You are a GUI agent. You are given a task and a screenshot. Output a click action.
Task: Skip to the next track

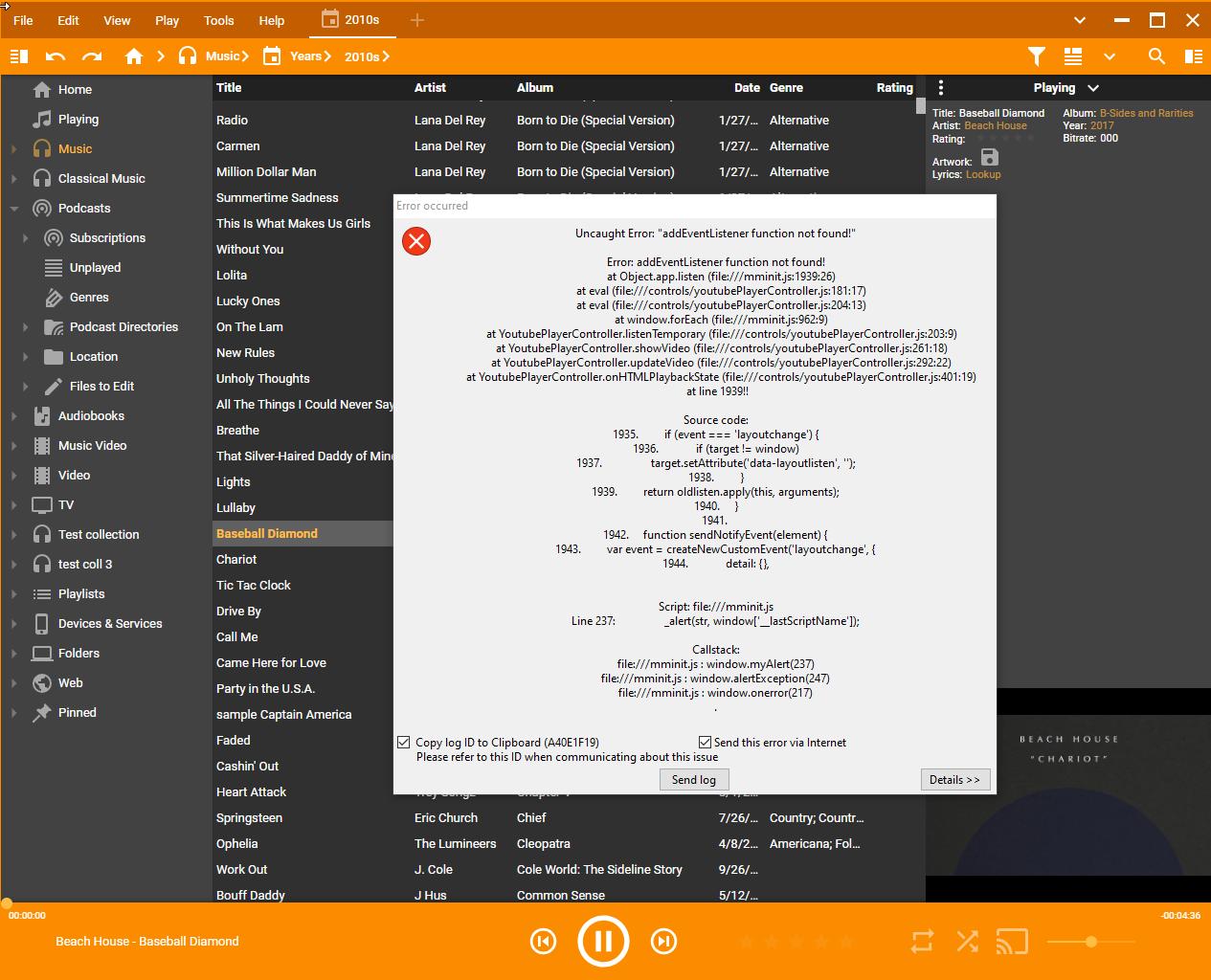click(x=663, y=942)
